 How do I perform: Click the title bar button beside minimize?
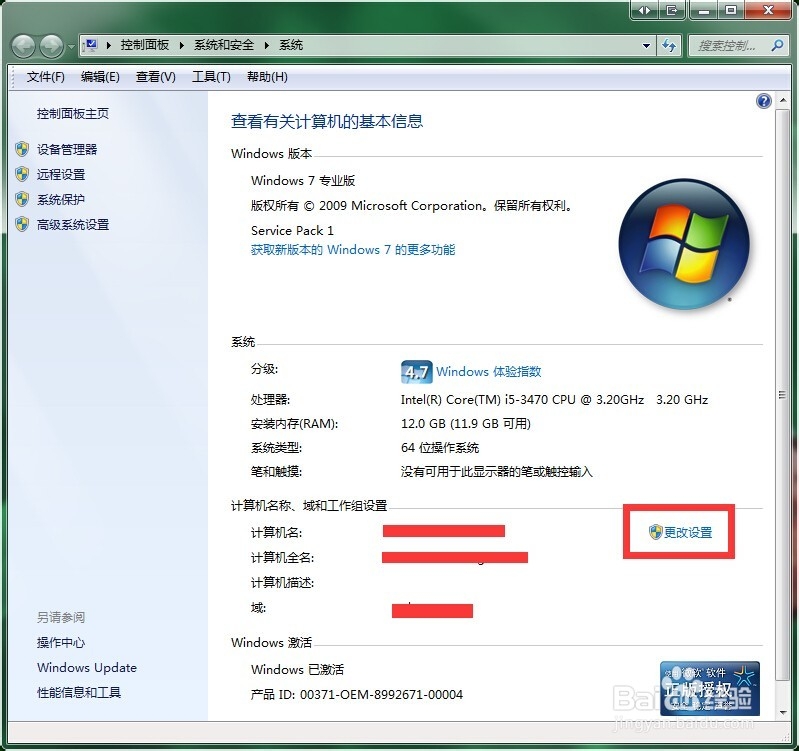672,10
